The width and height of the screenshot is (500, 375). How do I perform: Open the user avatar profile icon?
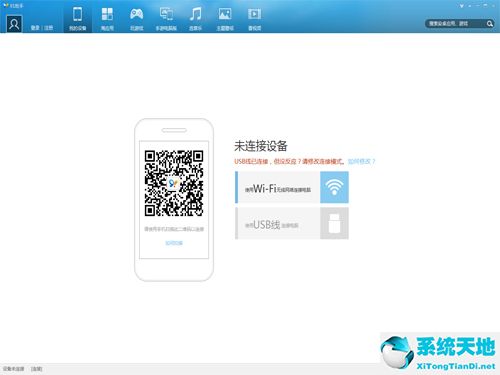pos(14,24)
